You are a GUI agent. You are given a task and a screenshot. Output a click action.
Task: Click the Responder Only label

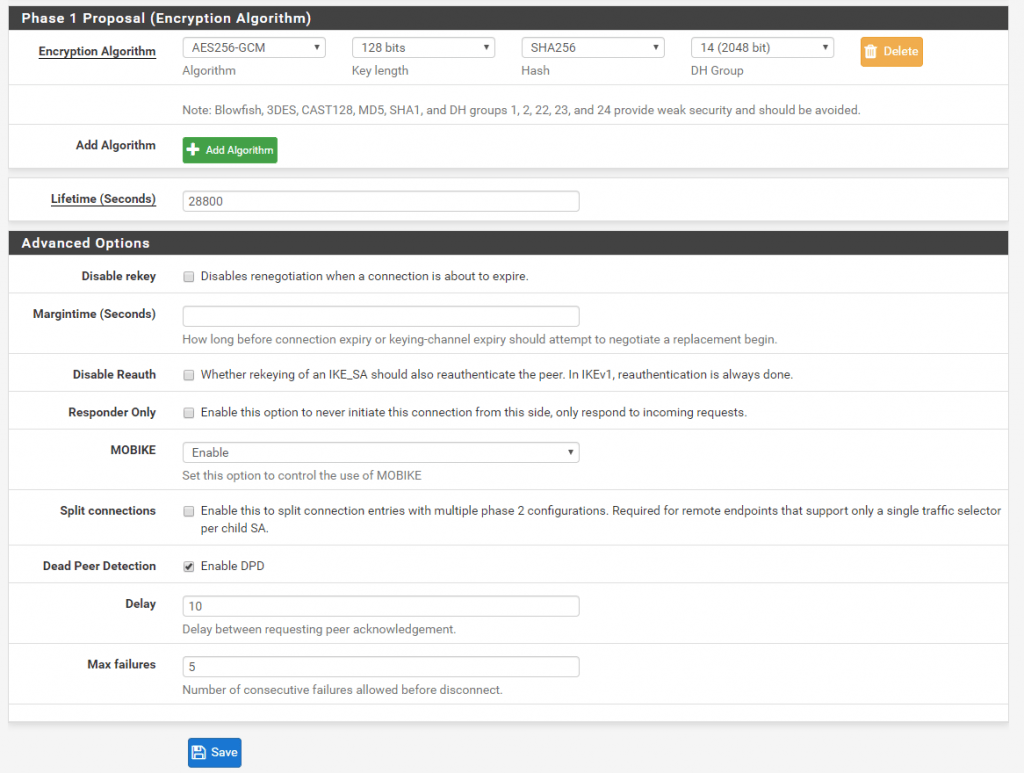coord(112,412)
